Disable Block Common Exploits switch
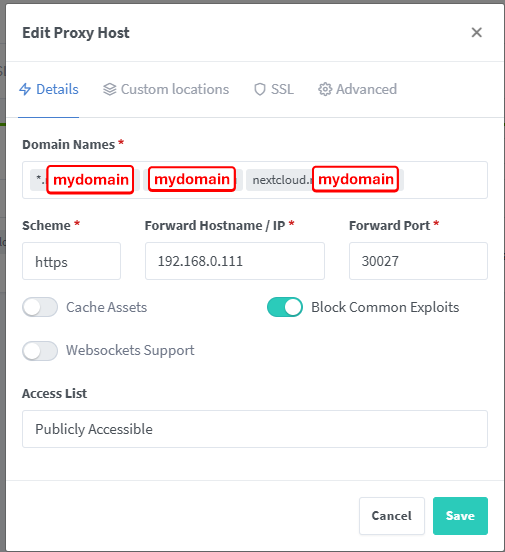 pyautogui.click(x=285, y=307)
